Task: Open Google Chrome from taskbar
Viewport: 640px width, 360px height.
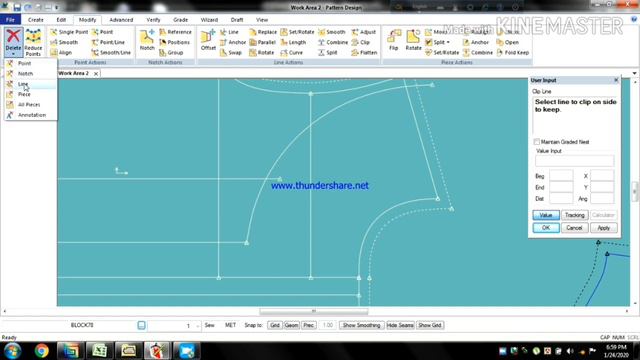Action: click(41, 351)
